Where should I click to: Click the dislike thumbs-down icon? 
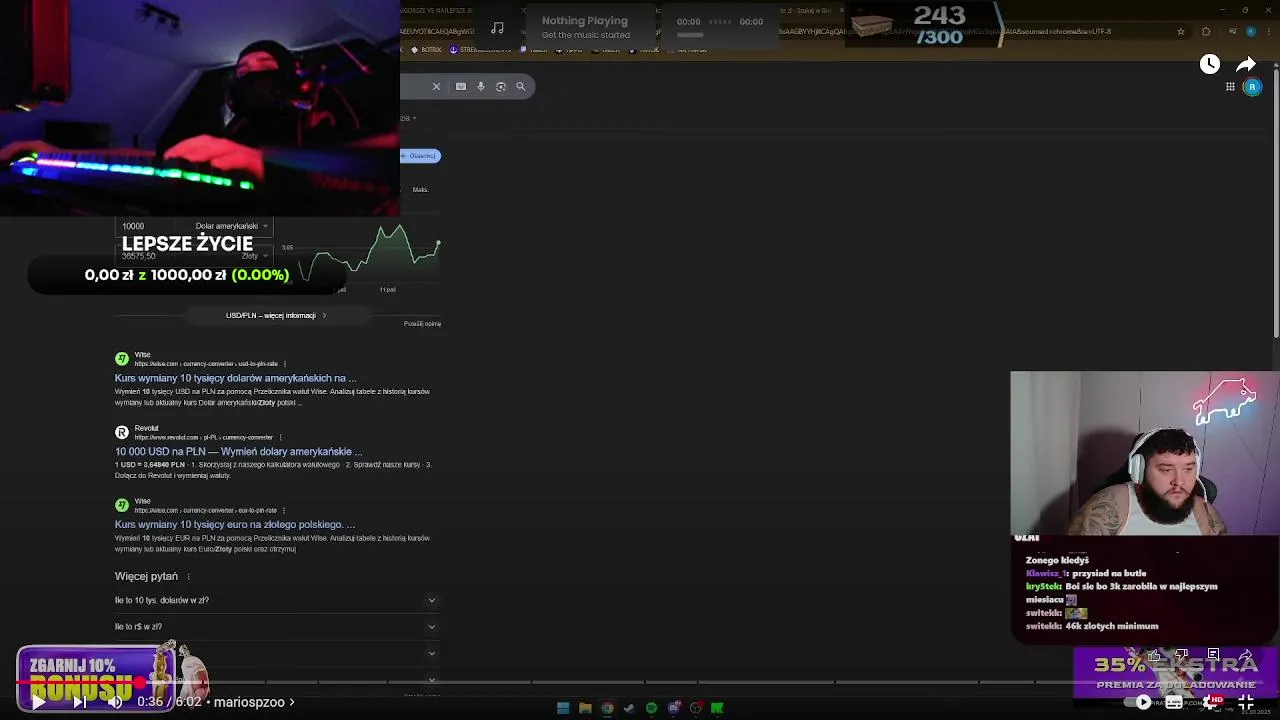pyautogui.click(x=1182, y=656)
